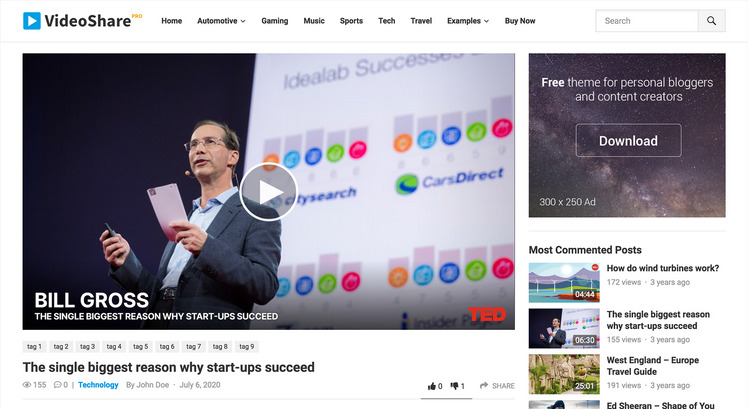Open the Gaming menu item
748x409 pixels.
(275, 21)
